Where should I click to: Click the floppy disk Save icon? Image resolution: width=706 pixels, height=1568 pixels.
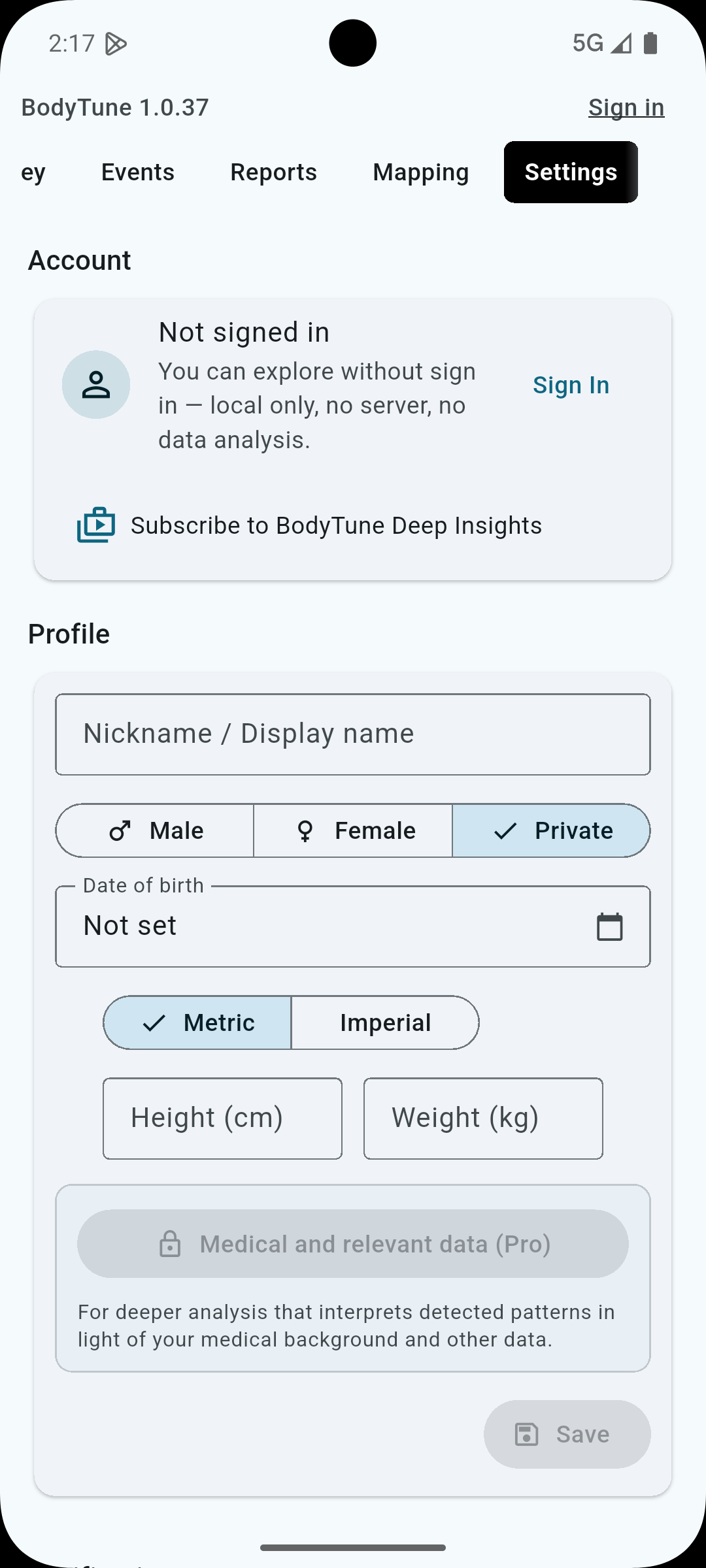point(527,1435)
